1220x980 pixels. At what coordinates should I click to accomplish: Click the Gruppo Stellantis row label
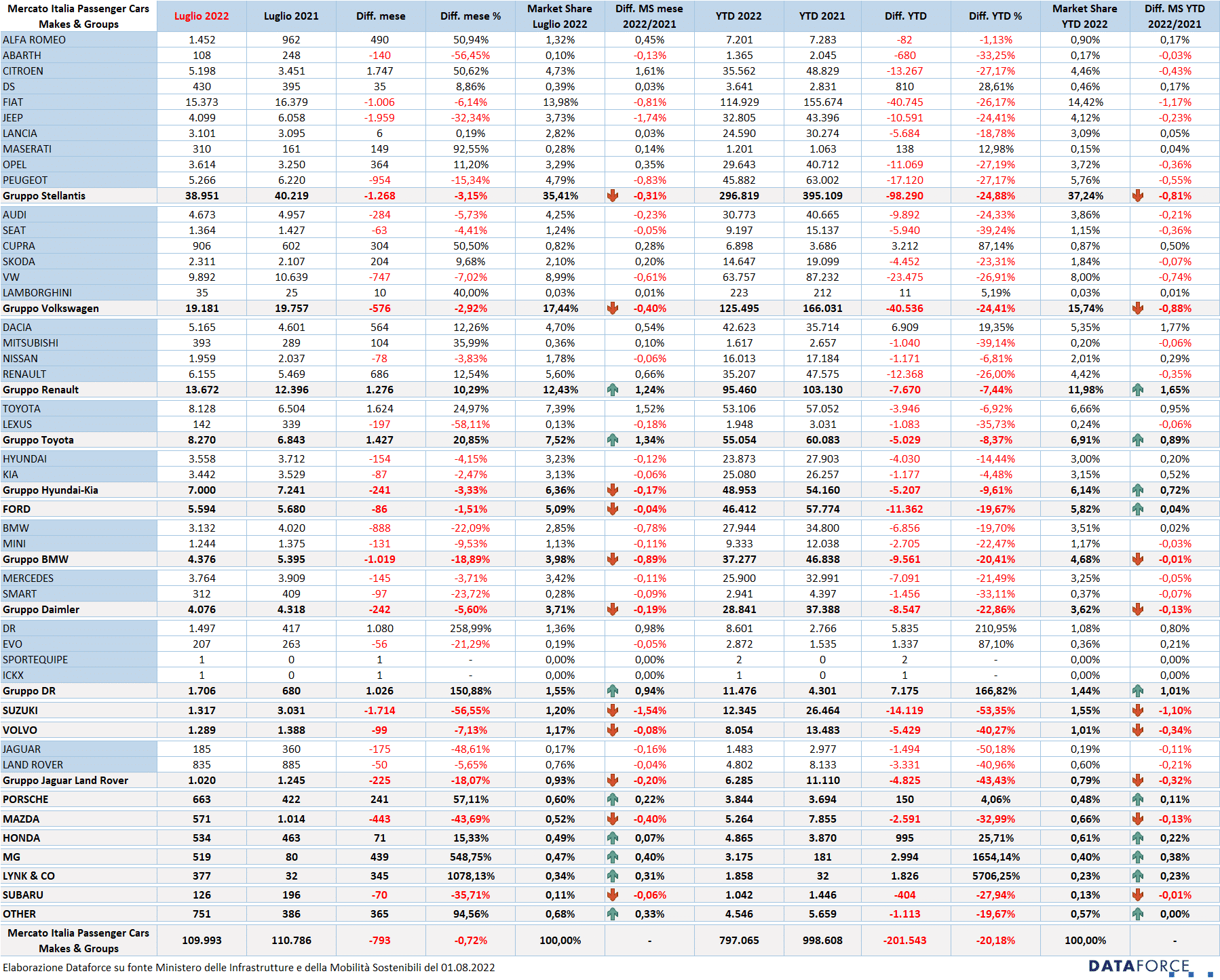pos(44,196)
